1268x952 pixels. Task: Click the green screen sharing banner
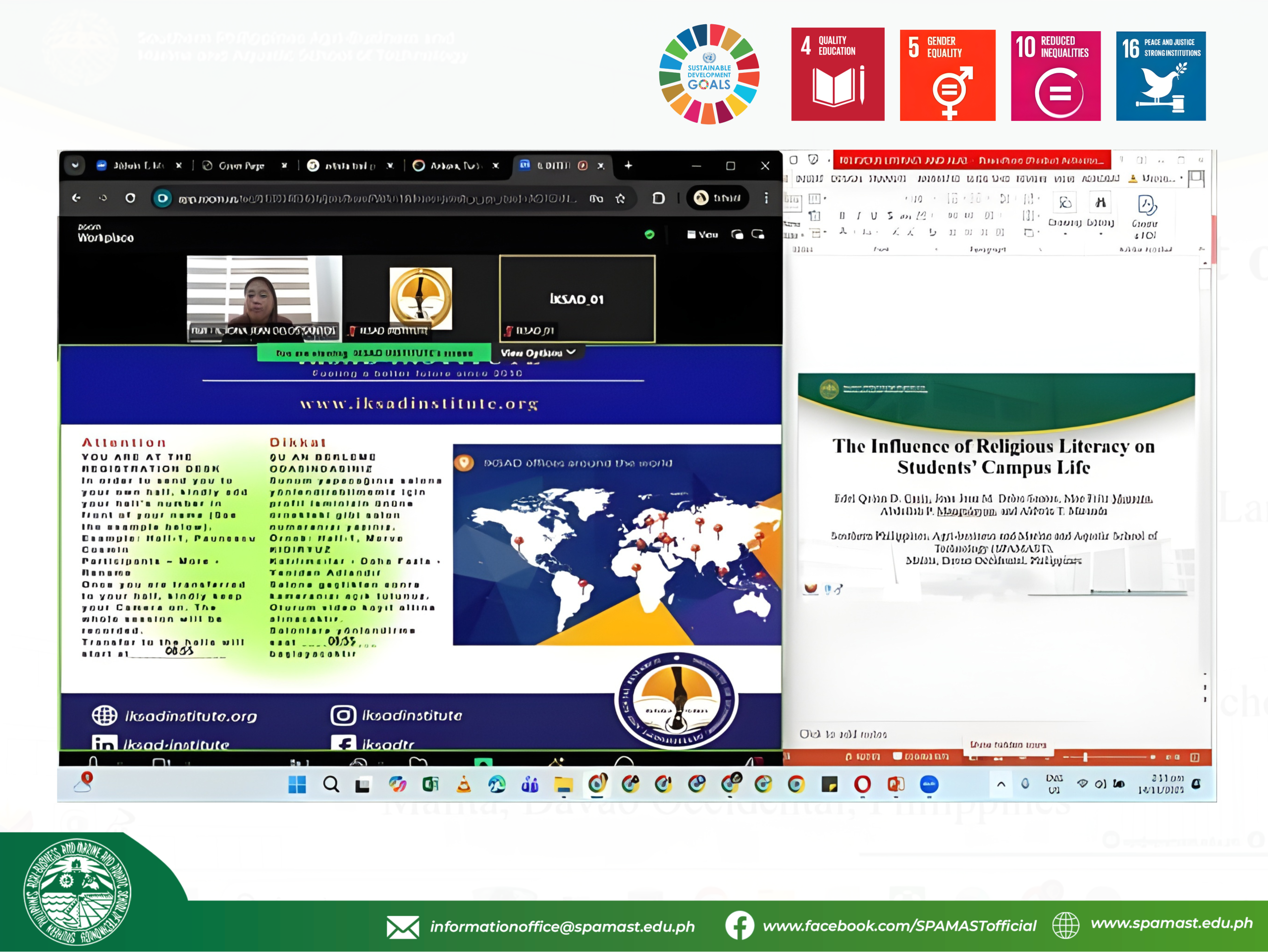pos(374,353)
